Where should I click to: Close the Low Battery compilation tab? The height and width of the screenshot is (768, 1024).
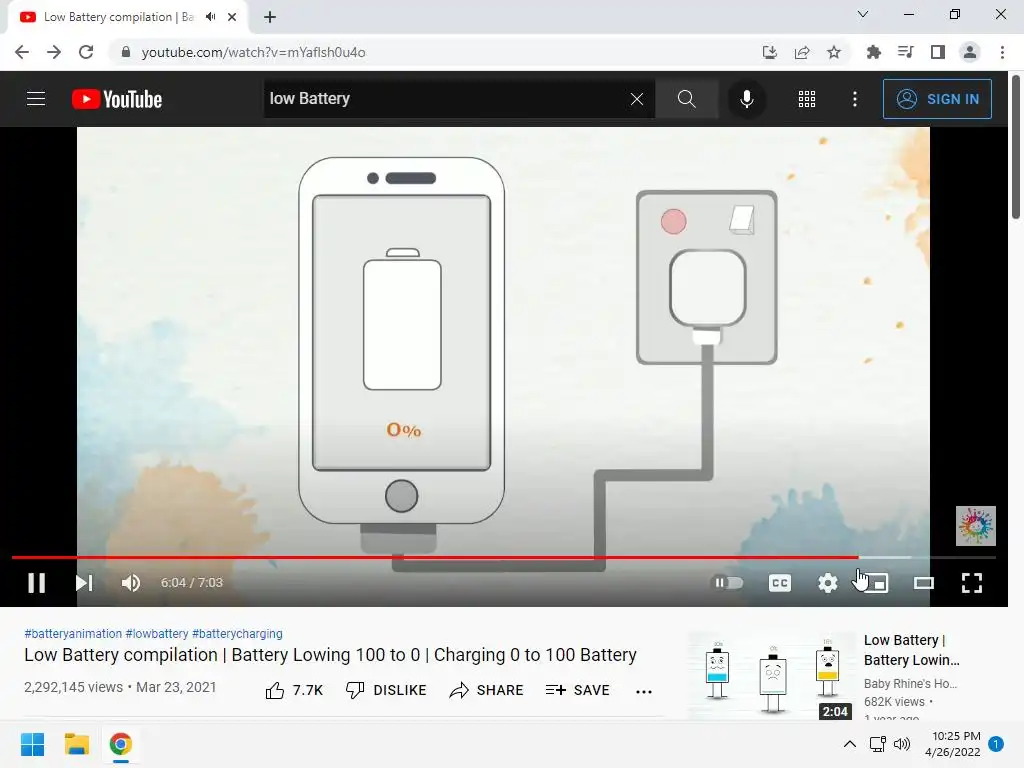tap(232, 17)
